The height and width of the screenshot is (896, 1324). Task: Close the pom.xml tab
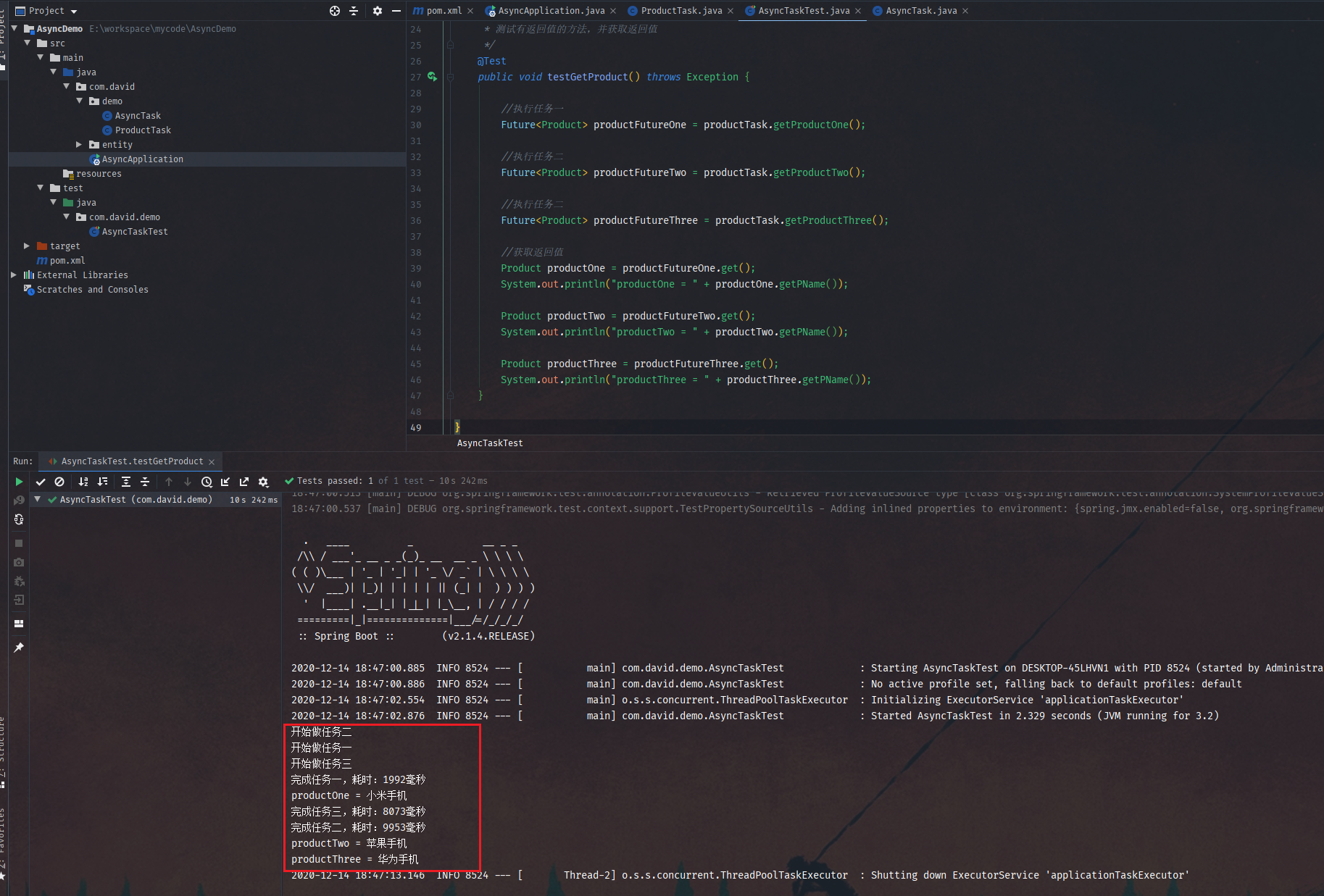(x=470, y=11)
